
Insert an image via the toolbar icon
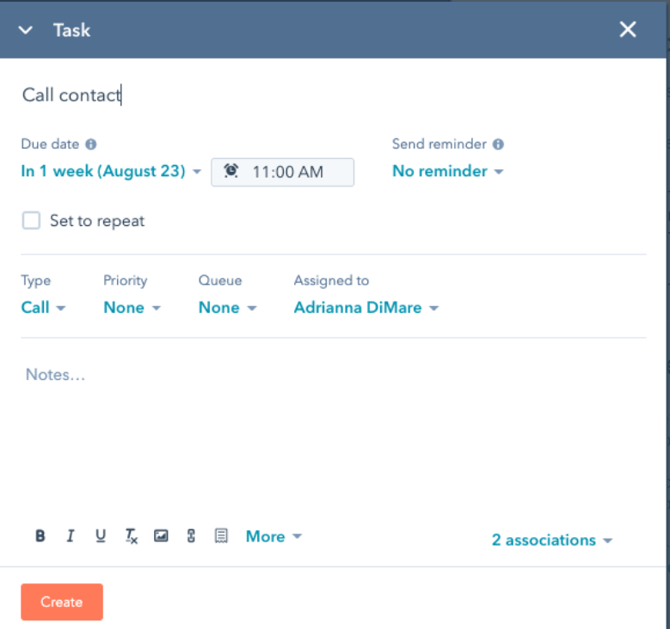click(161, 536)
